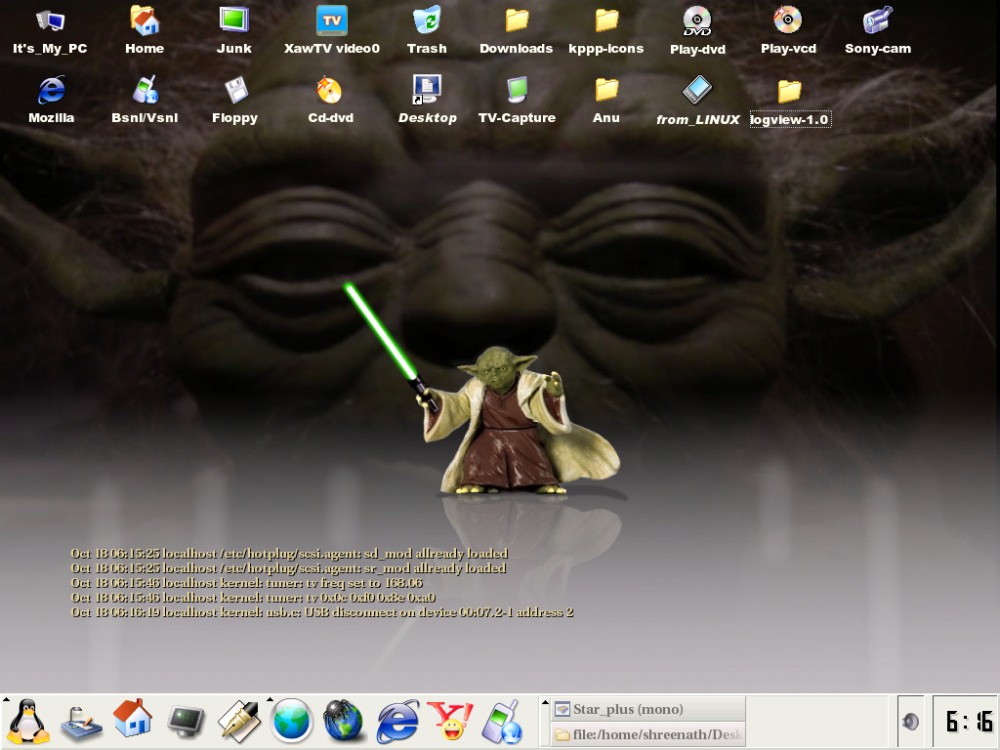Image resolution: width=1000 pixels, height=750 pixels.
Task: Open home folder from the panel house icon
Action: coord(133,718)
